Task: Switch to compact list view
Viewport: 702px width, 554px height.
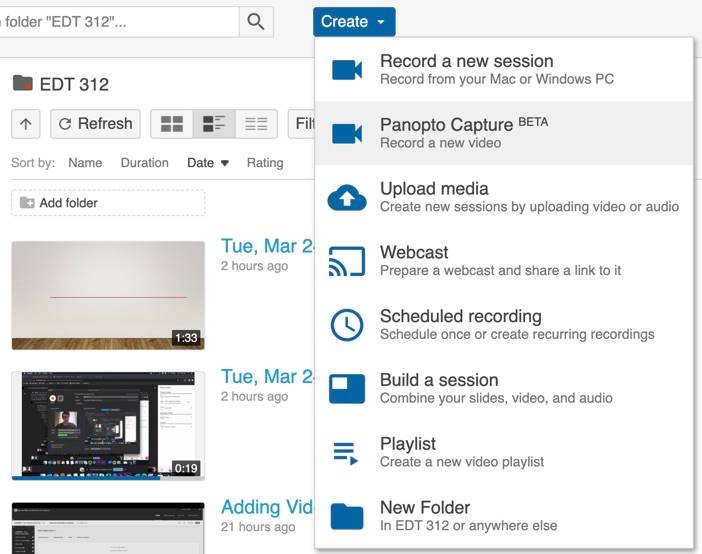Action: 256,124
